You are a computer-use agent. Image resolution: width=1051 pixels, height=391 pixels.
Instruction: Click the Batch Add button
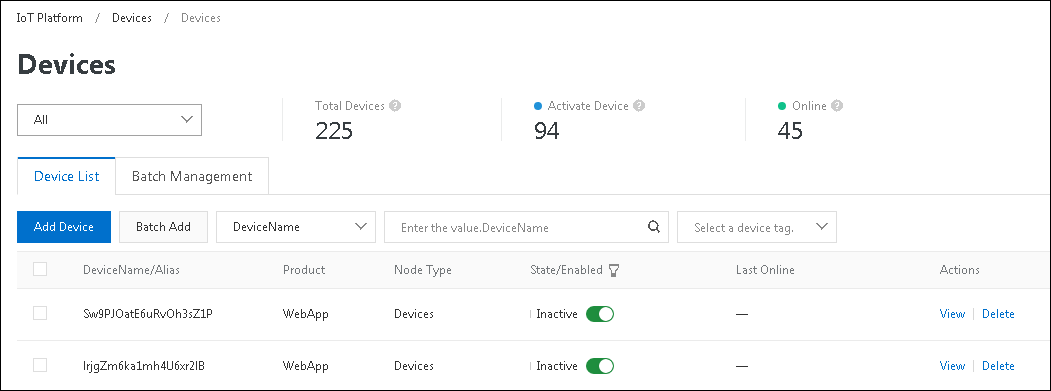click(164, 227)
